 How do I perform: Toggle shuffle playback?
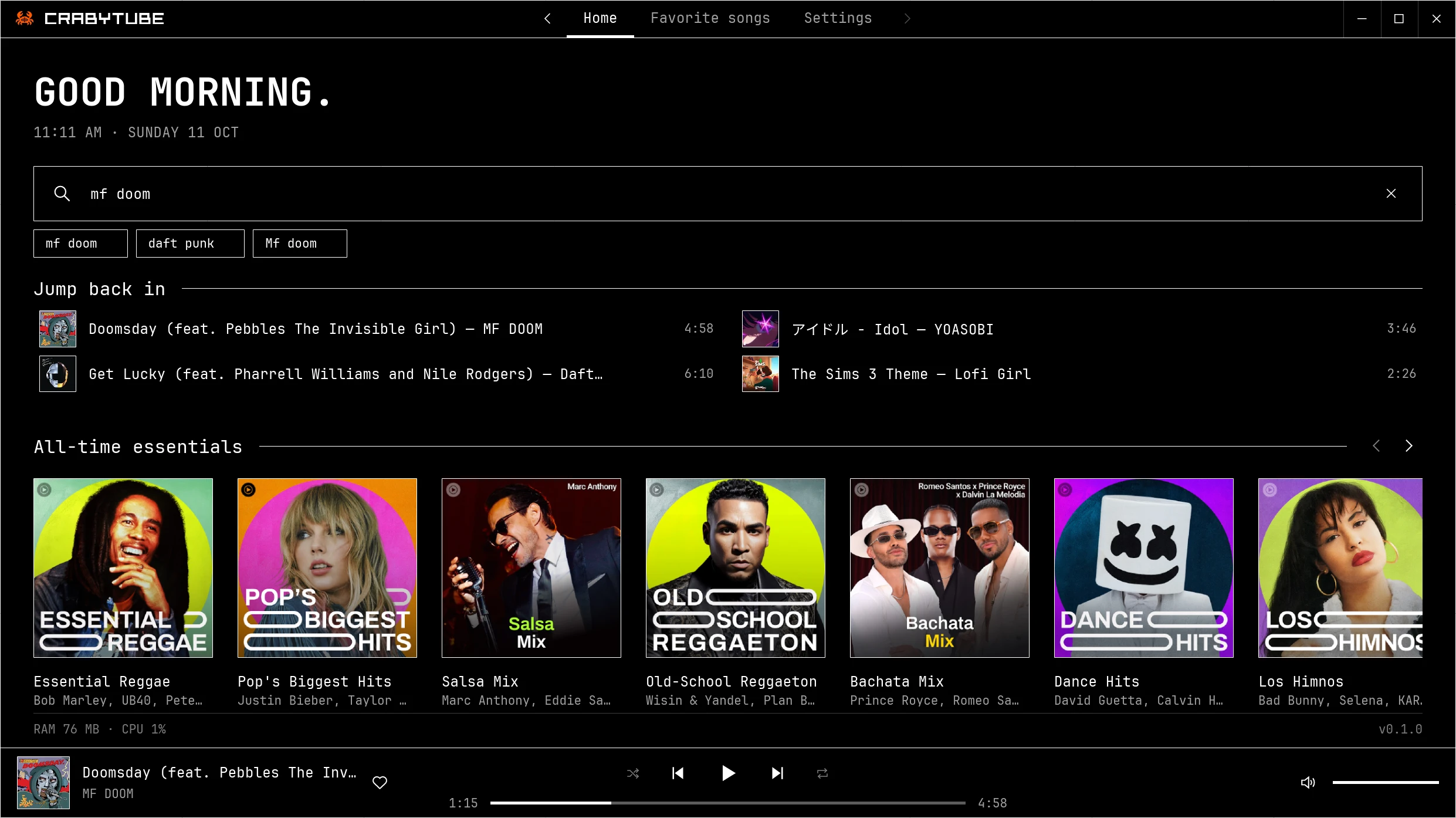pos(633,773)
